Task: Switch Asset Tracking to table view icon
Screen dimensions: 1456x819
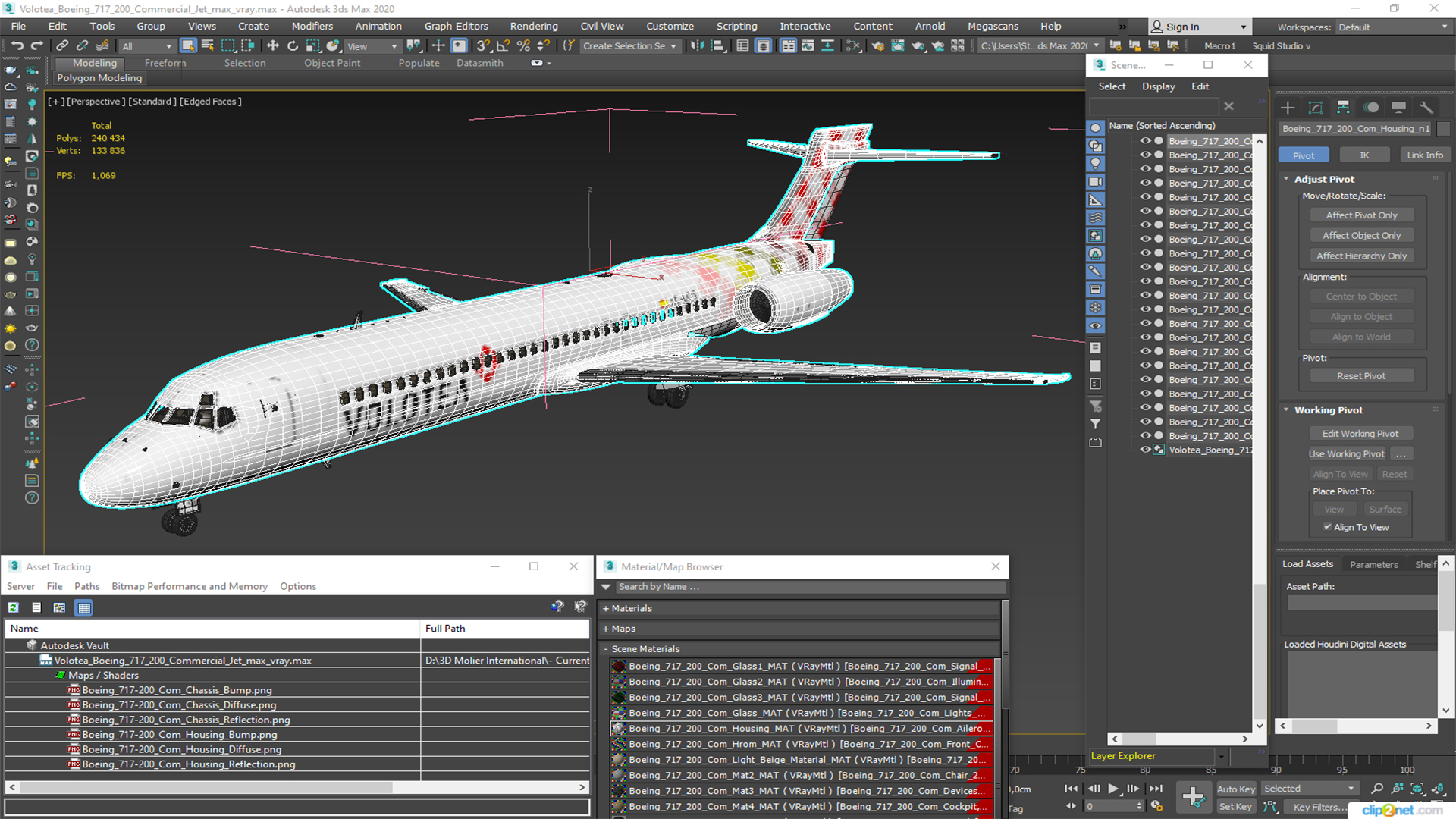Action: pos(84,607)
